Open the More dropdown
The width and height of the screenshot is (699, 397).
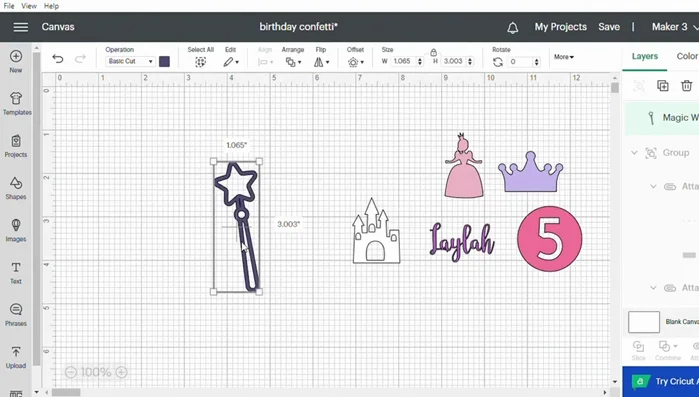click(x=564, y=57)
